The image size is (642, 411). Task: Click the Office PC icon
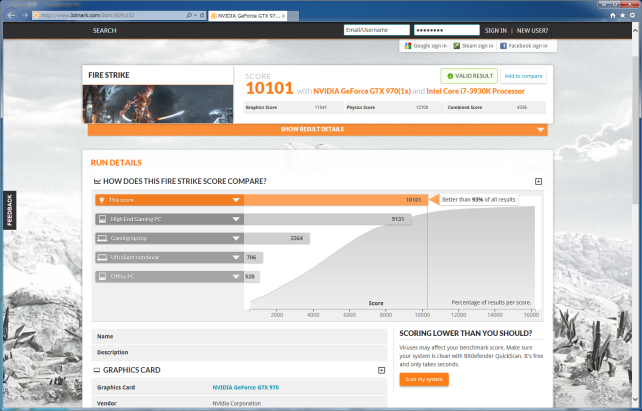pyautogui.click(x=102, y=277)
